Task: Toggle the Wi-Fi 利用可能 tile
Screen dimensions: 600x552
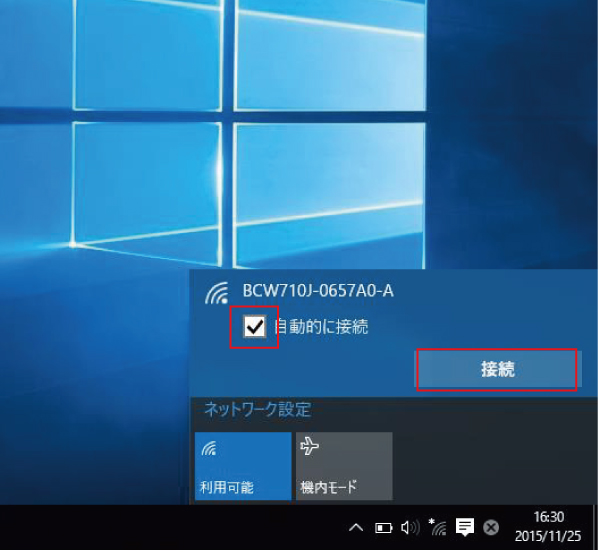Action: [x=243, y=466]
